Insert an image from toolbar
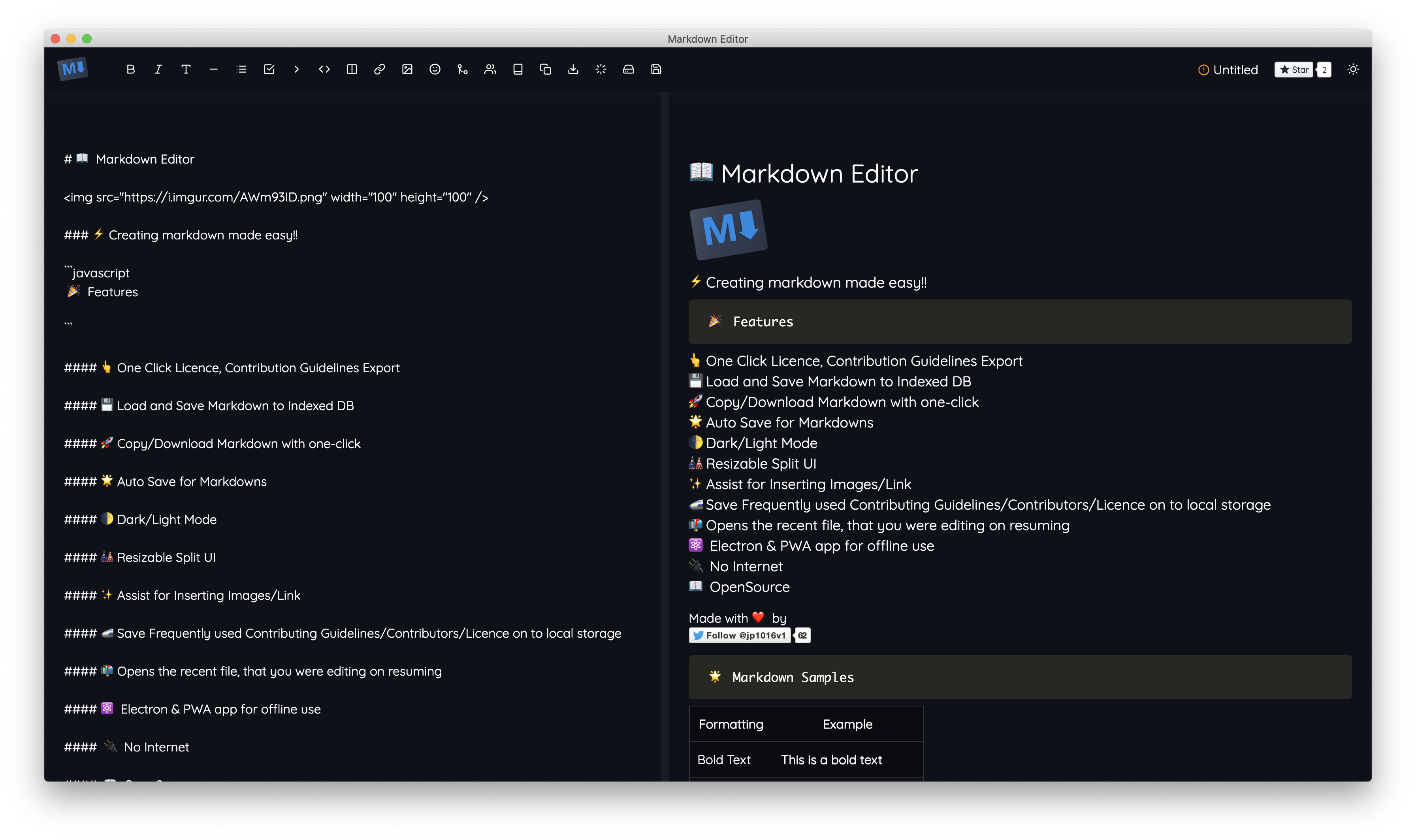The width and height of the screenshot is (1416, 840). 407,69
